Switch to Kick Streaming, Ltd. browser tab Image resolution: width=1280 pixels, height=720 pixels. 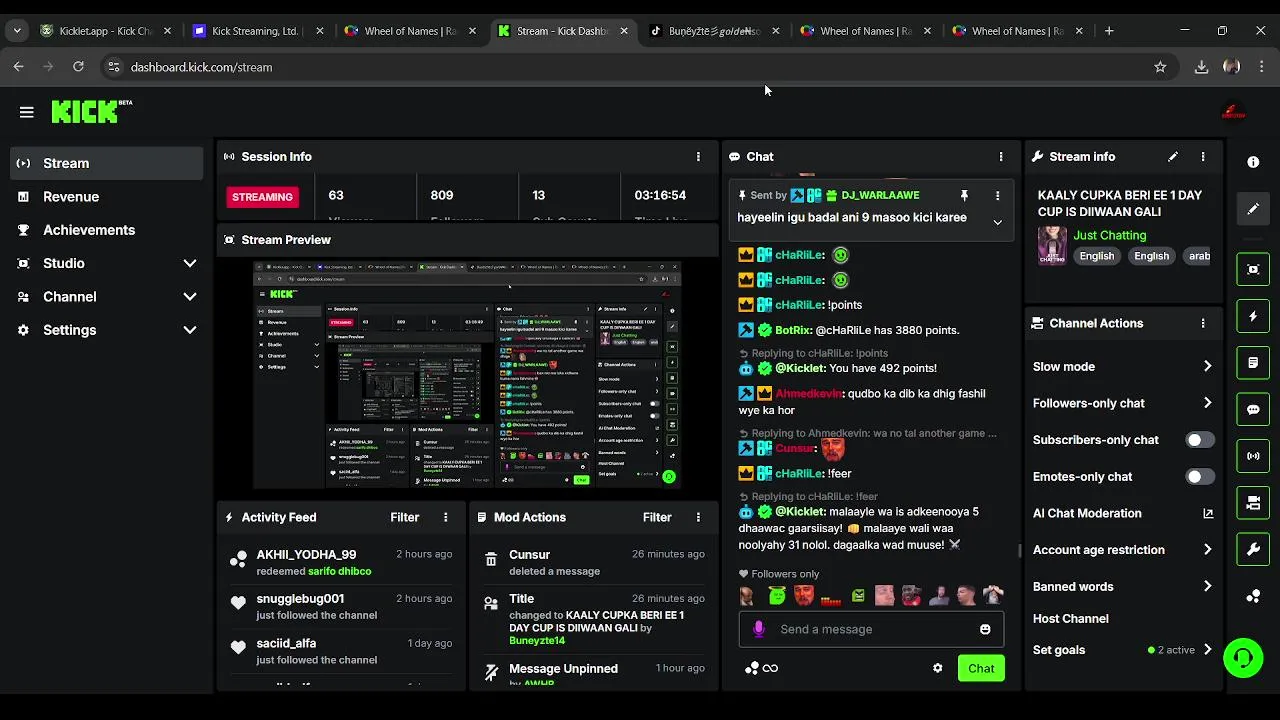(x=256, y=31)
